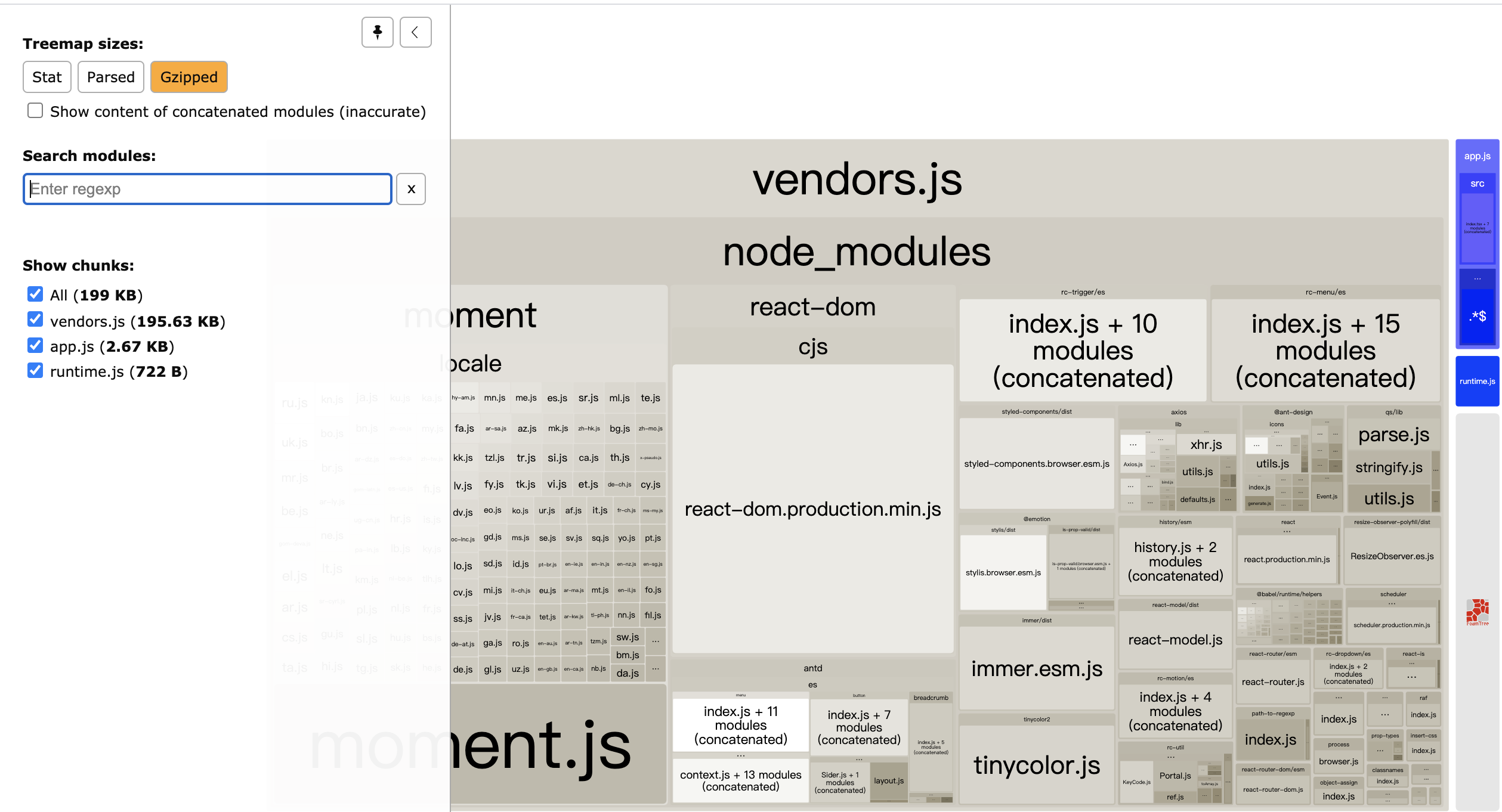
Task: Click the pin icon to pin the sidebar
Action: (x=377, y=32)
